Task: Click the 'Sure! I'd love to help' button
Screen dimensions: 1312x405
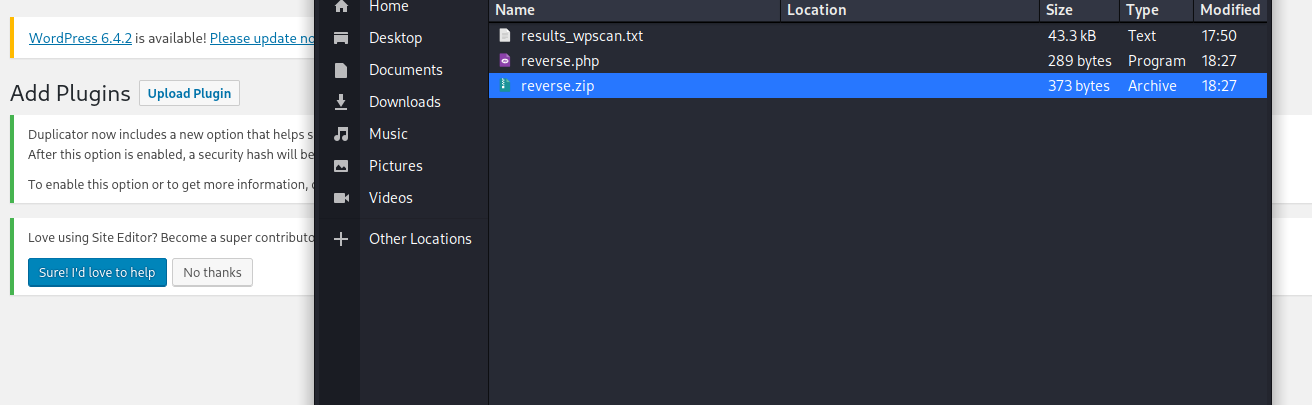Action: tap(96, 272)
